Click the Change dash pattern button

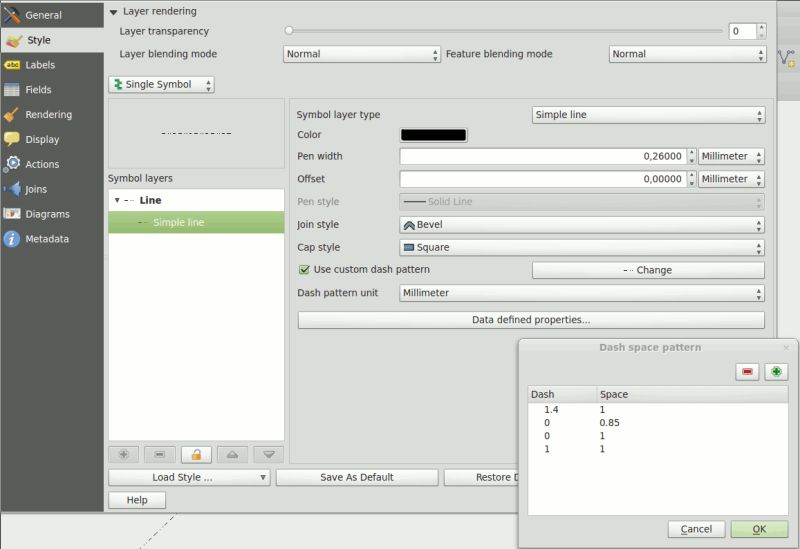click(648, 270)
